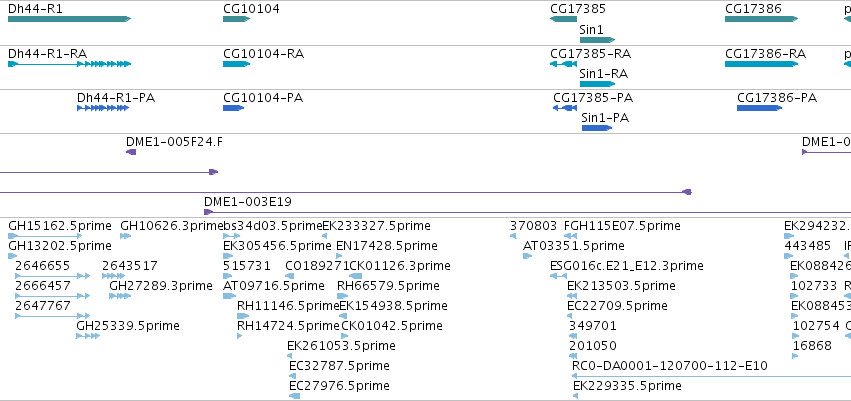Select transcript CG10104-RA

coord(237,64)
